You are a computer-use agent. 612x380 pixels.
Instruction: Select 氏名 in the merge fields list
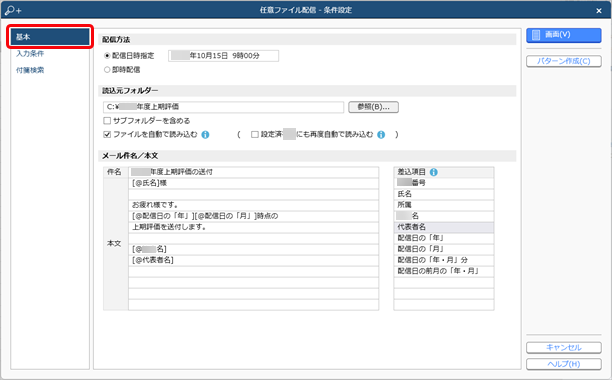point(444,194)
